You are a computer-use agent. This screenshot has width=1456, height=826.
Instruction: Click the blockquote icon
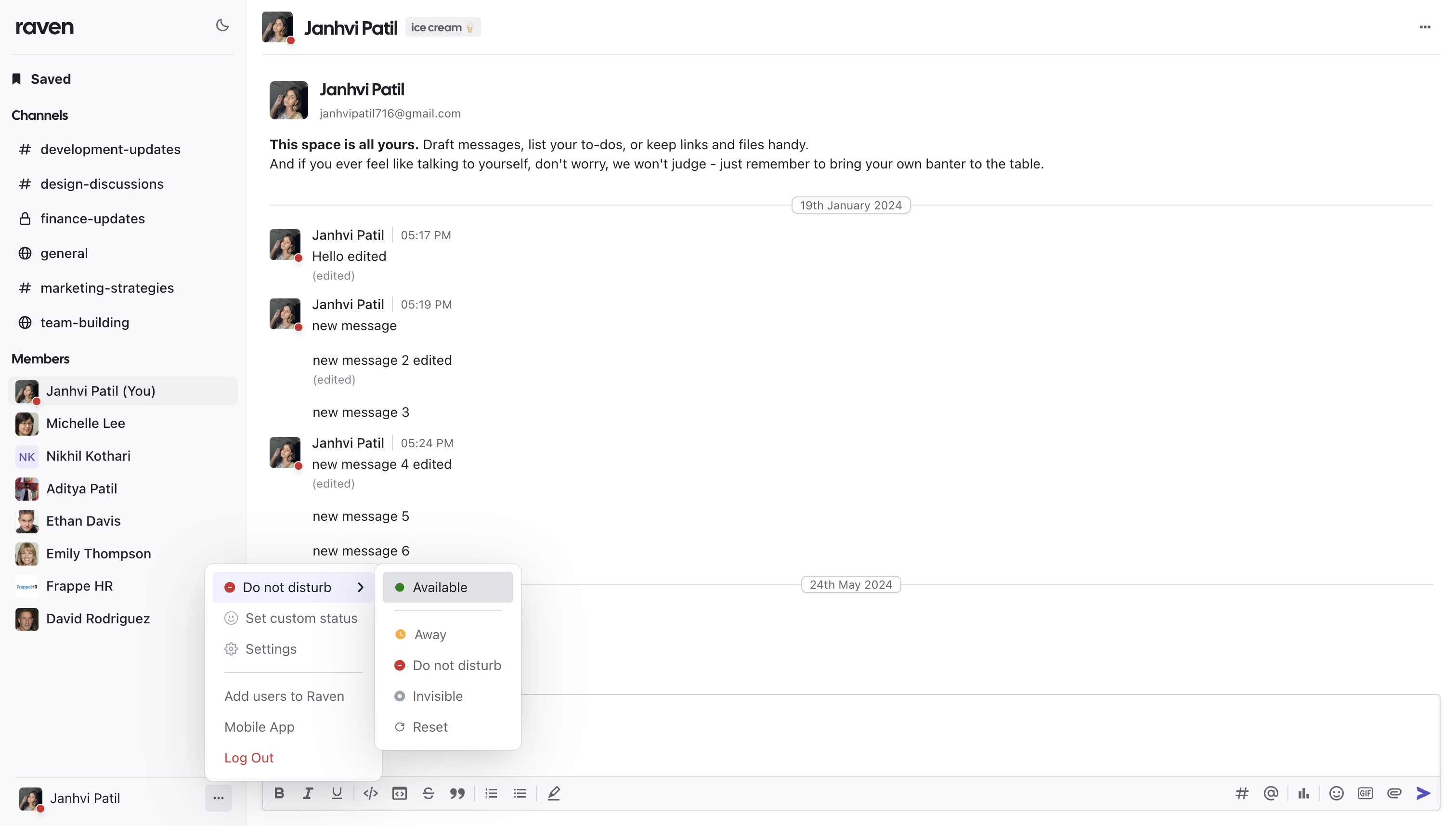[x=457, y=793]
